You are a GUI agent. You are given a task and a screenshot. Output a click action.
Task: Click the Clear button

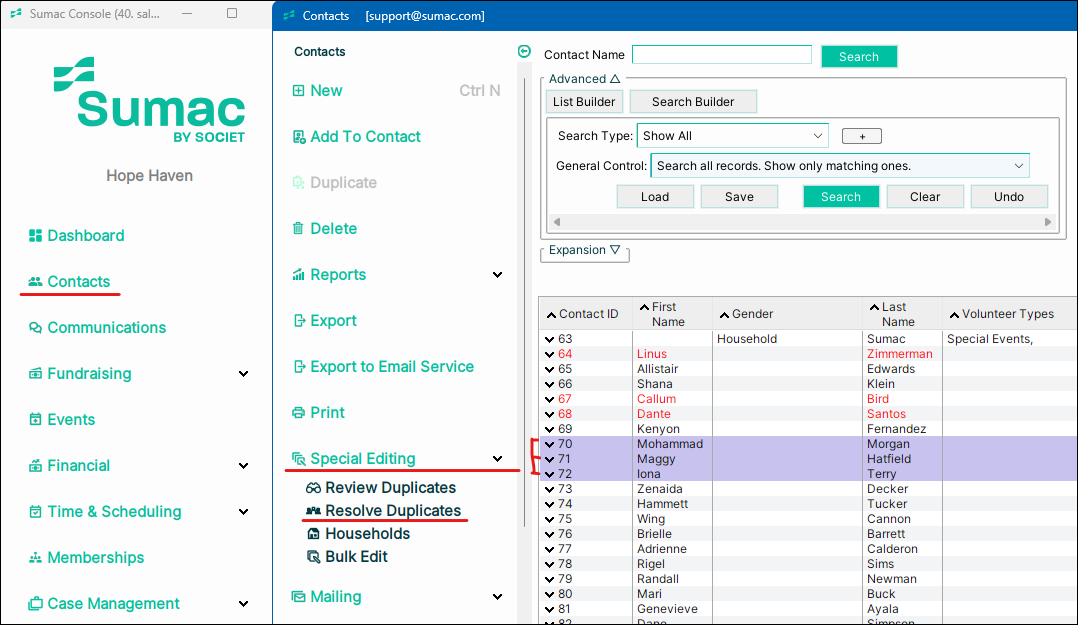[925, 197]
